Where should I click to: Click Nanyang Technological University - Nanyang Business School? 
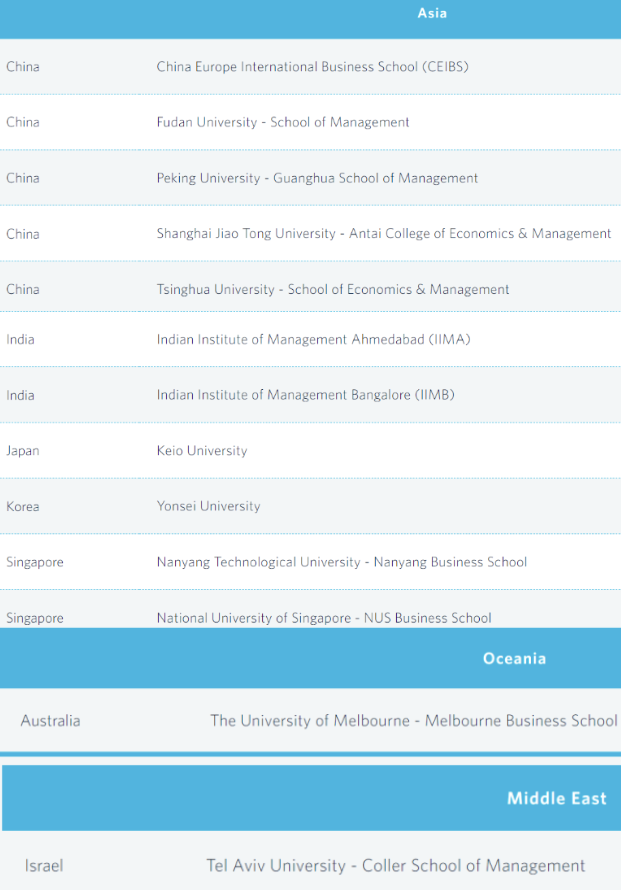(342, 562)
